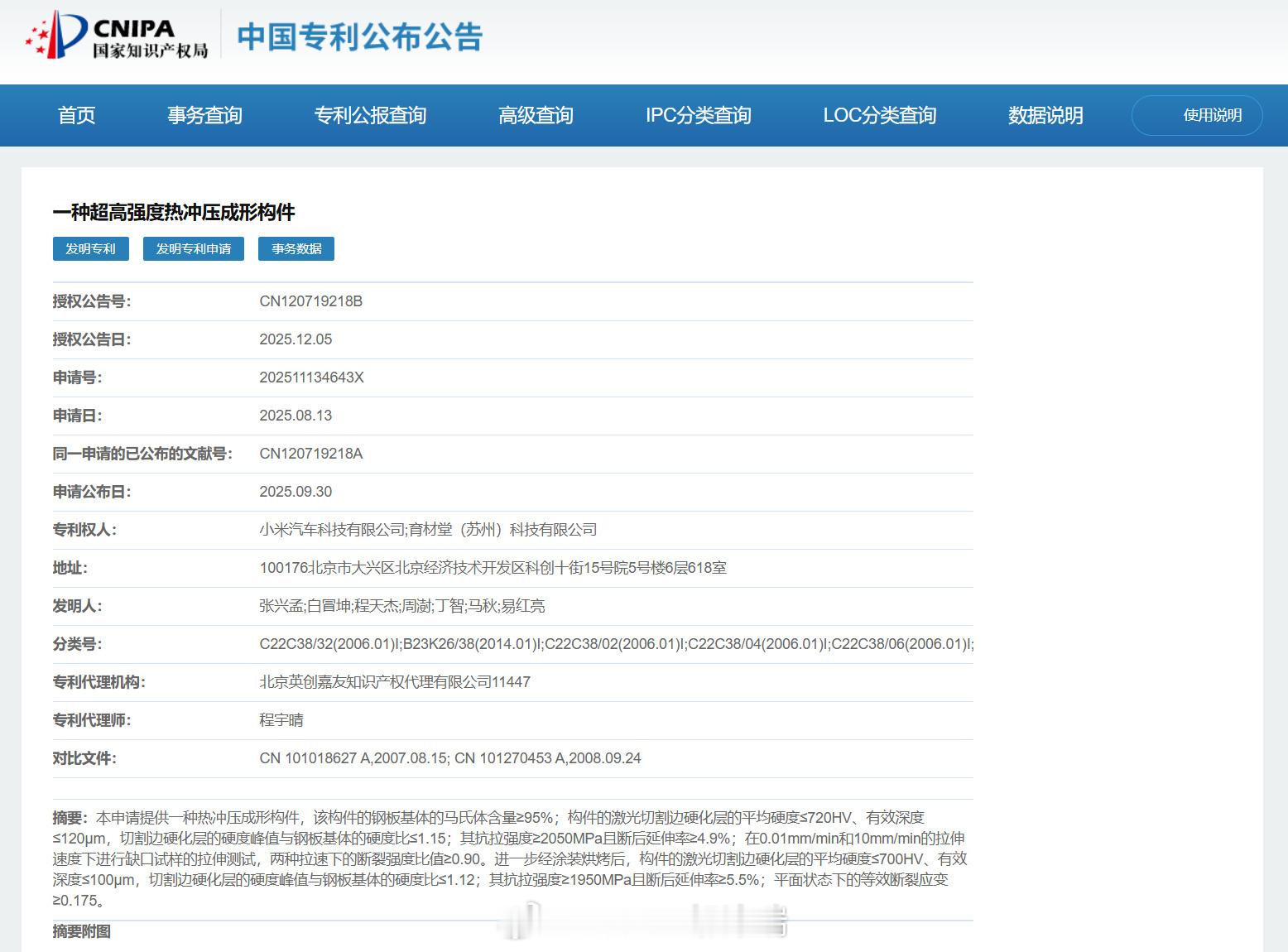Click the 使用说明 button
1288x952 pixels.
[x=1197, y=115]
